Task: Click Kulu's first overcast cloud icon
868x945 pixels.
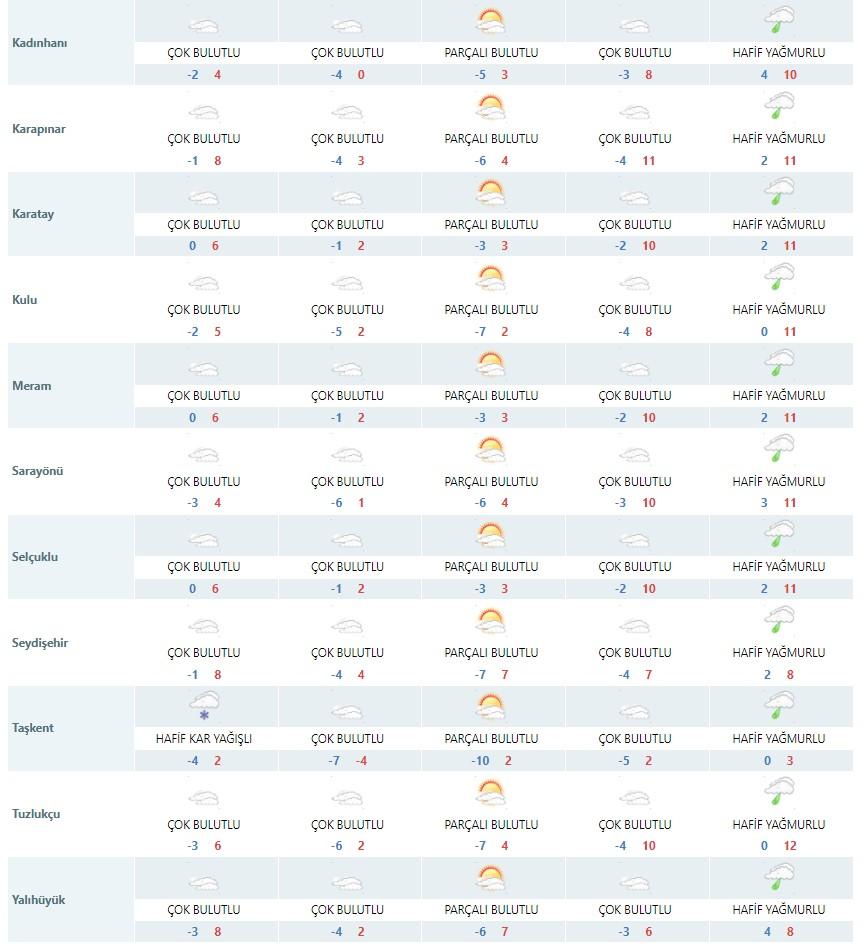Action: tap(204, 283)
